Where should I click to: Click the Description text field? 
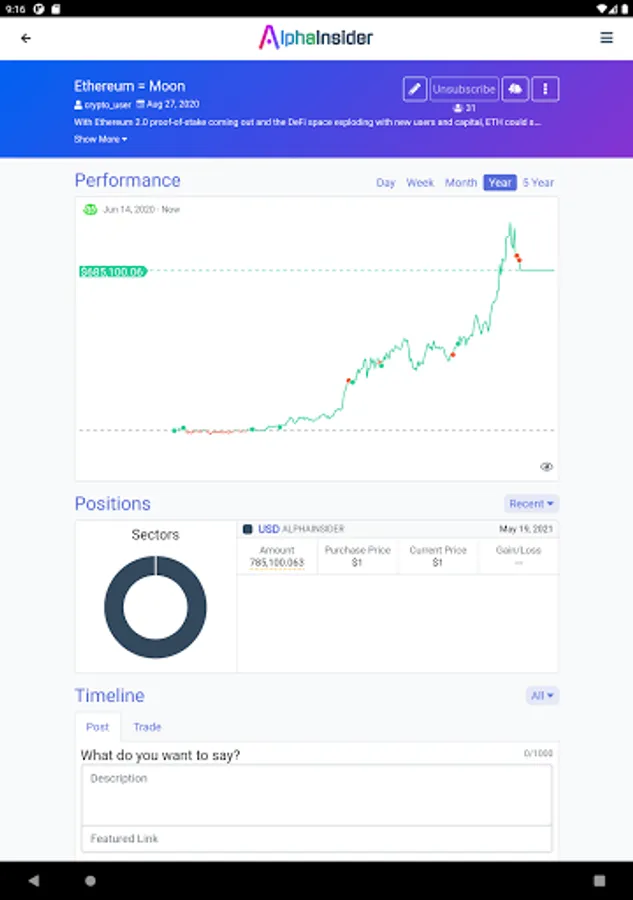pyautogui.click(x=316, y=795)
